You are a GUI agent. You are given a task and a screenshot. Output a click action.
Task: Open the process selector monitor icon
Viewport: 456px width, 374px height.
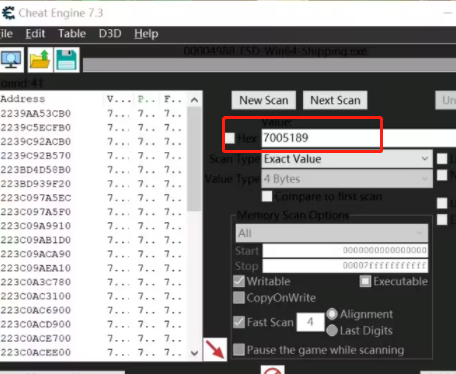[11, 60]
